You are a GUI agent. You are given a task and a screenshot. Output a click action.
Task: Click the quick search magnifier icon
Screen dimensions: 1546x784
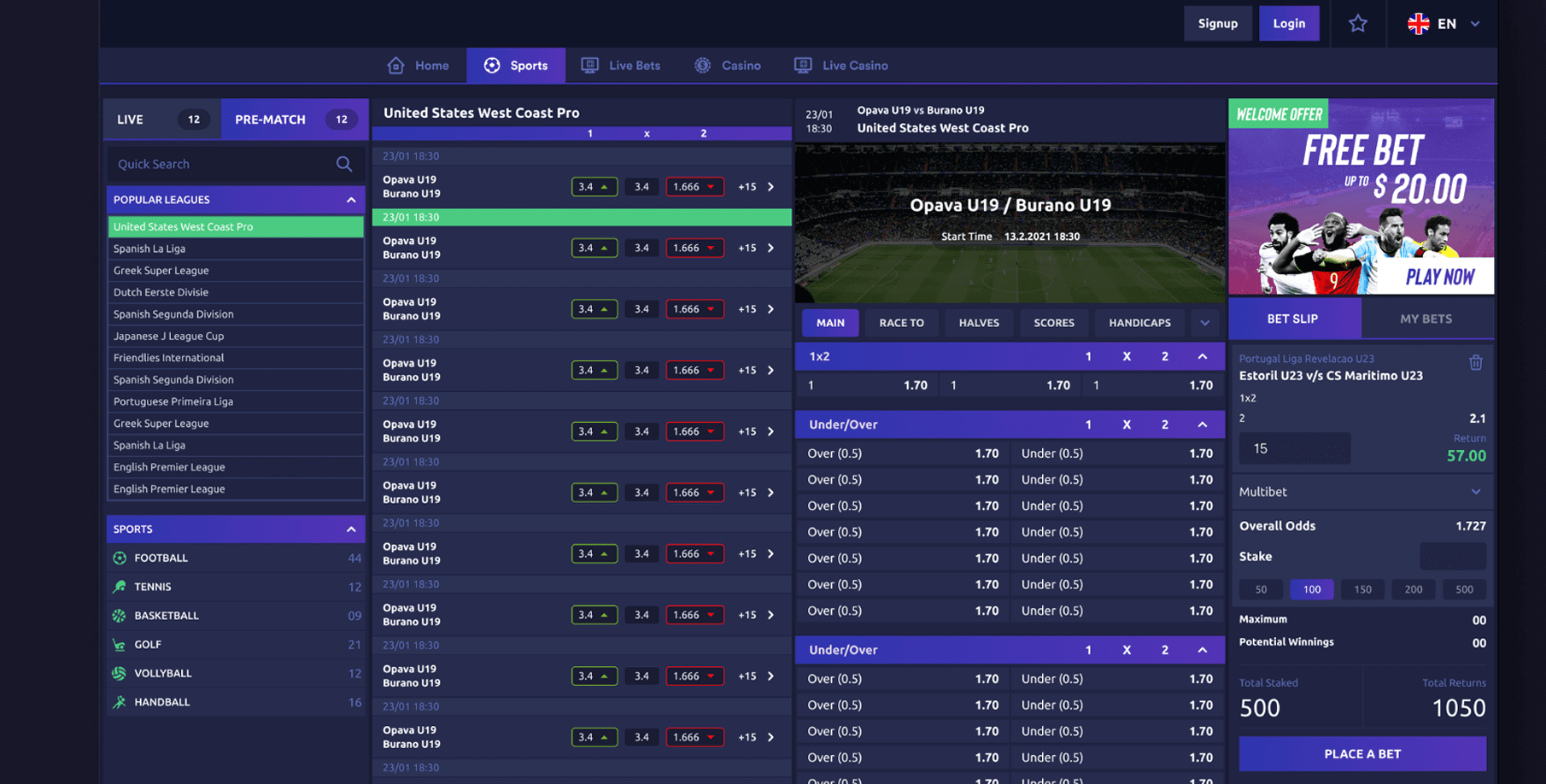click(344, 163)
